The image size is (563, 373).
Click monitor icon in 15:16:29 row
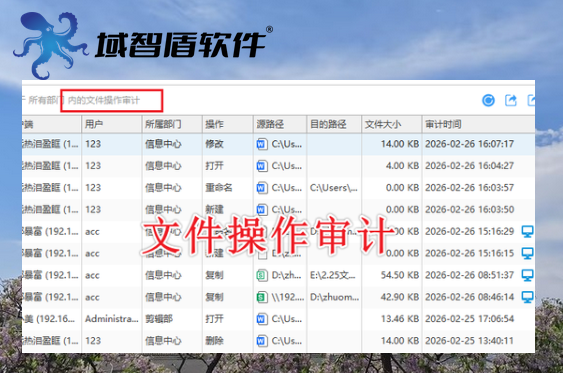527,232
